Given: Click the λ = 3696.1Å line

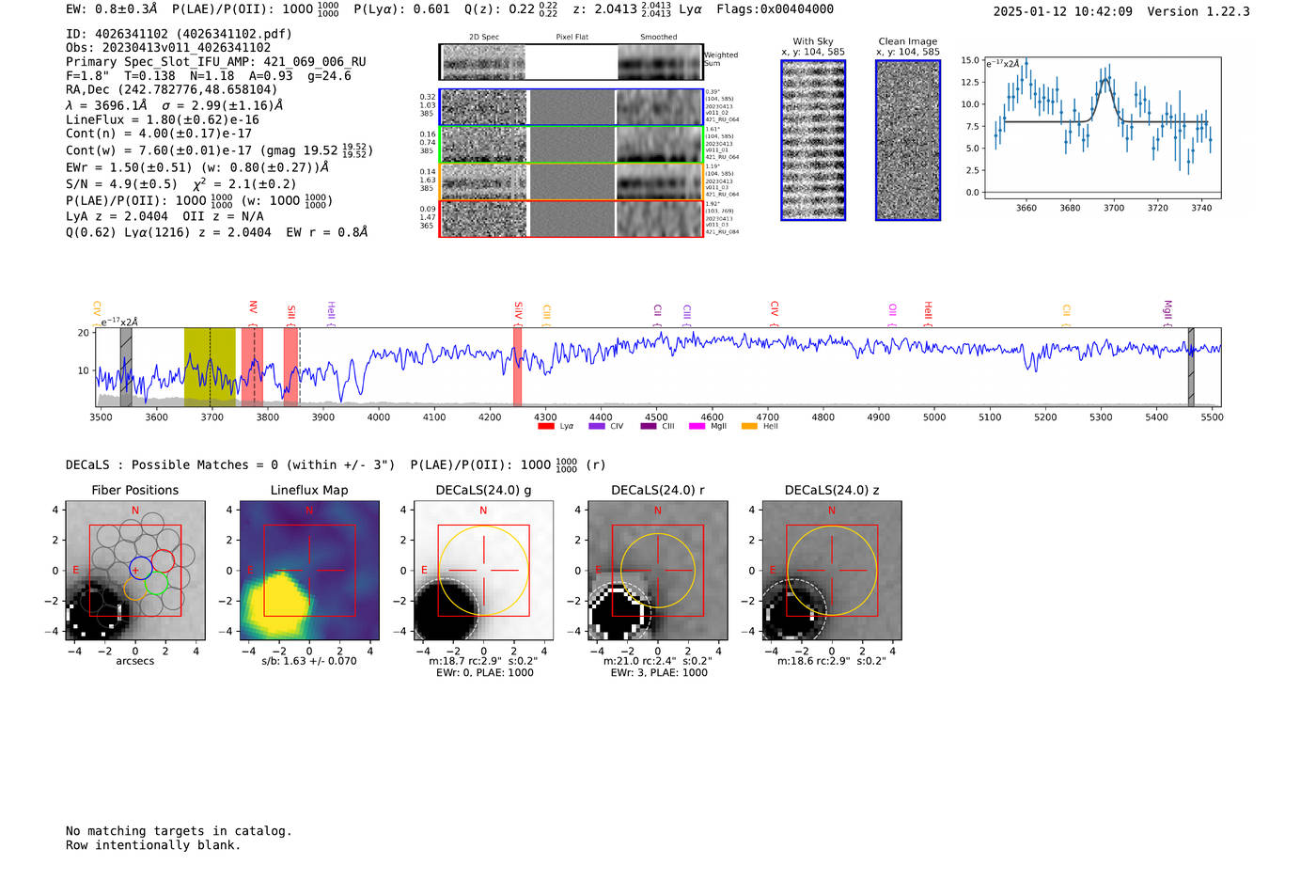Looking at the screenshot, I should [175, 105].
